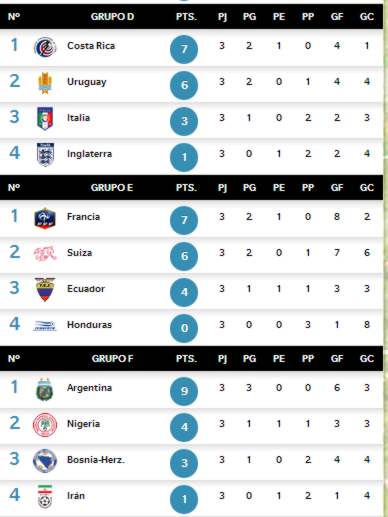Click the PTS. column header in Grupo E
The height and width of the screenshot is (517, 388).
(x=186, y=188)
